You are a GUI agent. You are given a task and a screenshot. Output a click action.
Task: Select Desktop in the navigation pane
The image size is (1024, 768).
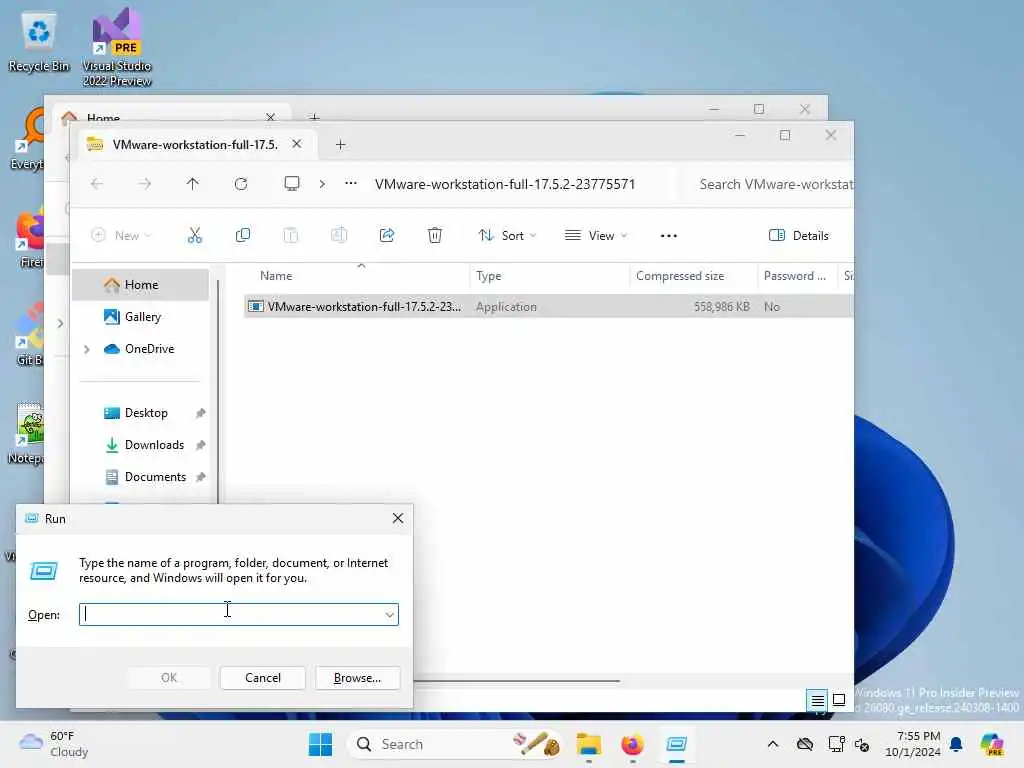140,413
